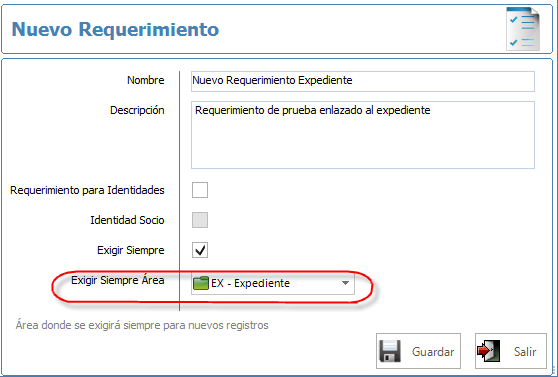Click inside the Descripción text area

coord(363,135)
